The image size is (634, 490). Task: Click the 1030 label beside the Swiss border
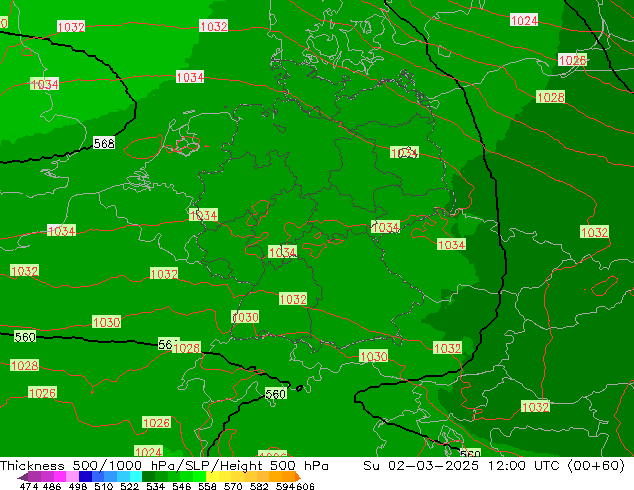245,317
